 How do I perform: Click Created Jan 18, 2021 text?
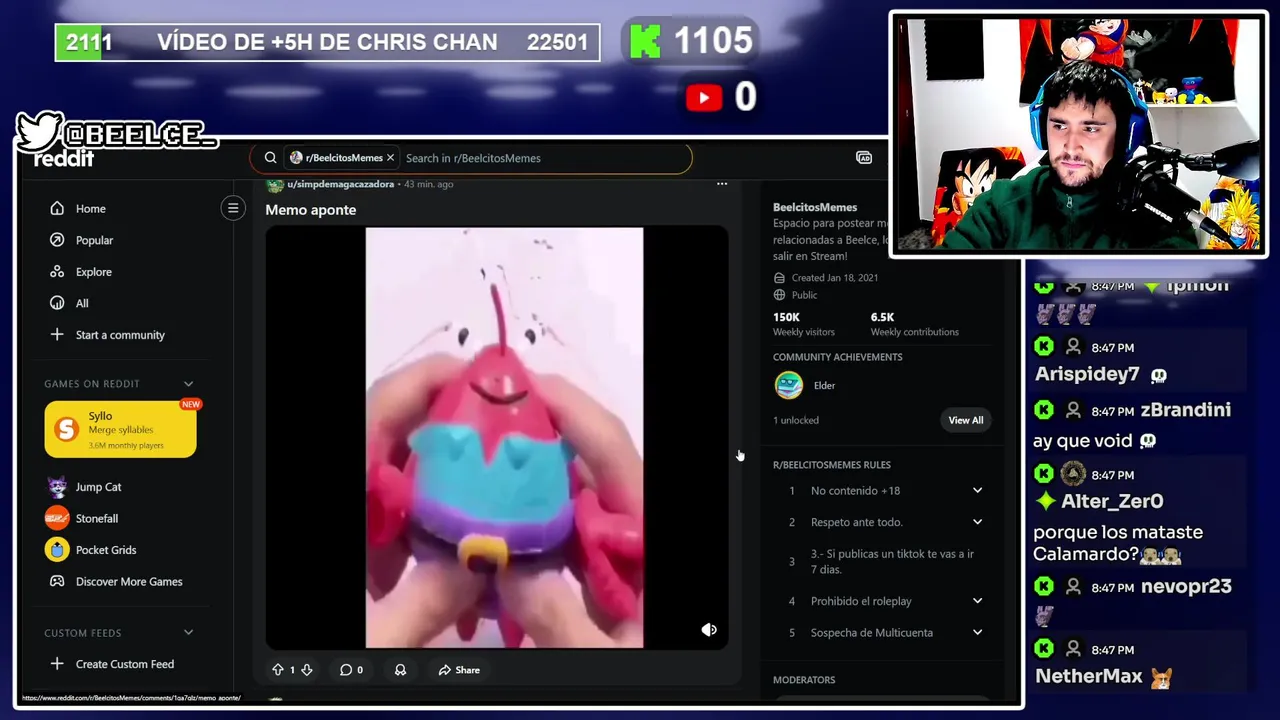[x=834, y=278]
